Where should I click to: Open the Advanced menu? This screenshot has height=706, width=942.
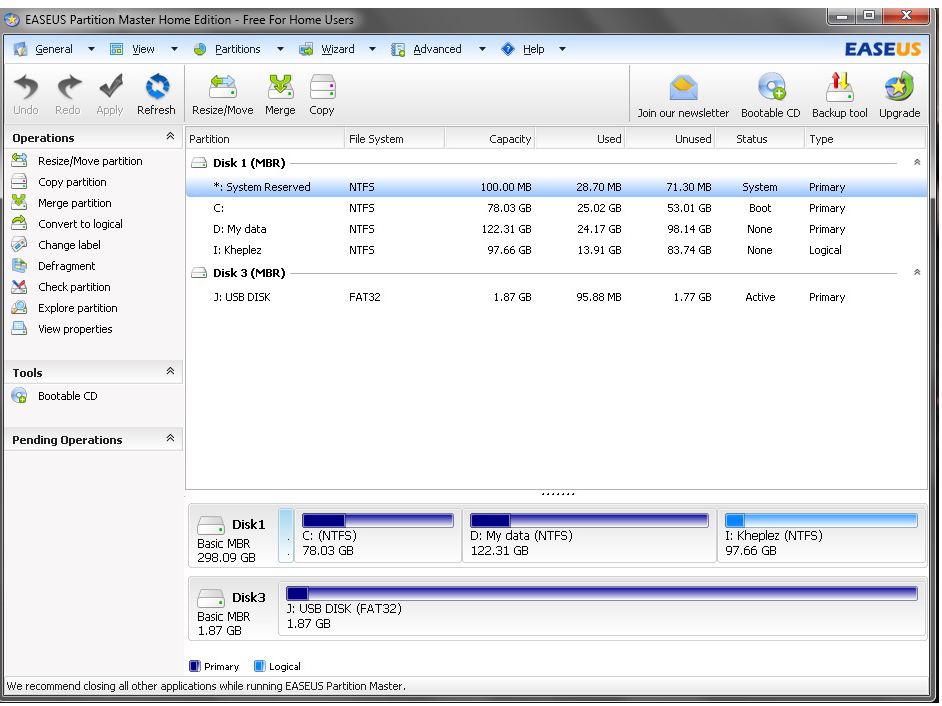pos(437,49)
